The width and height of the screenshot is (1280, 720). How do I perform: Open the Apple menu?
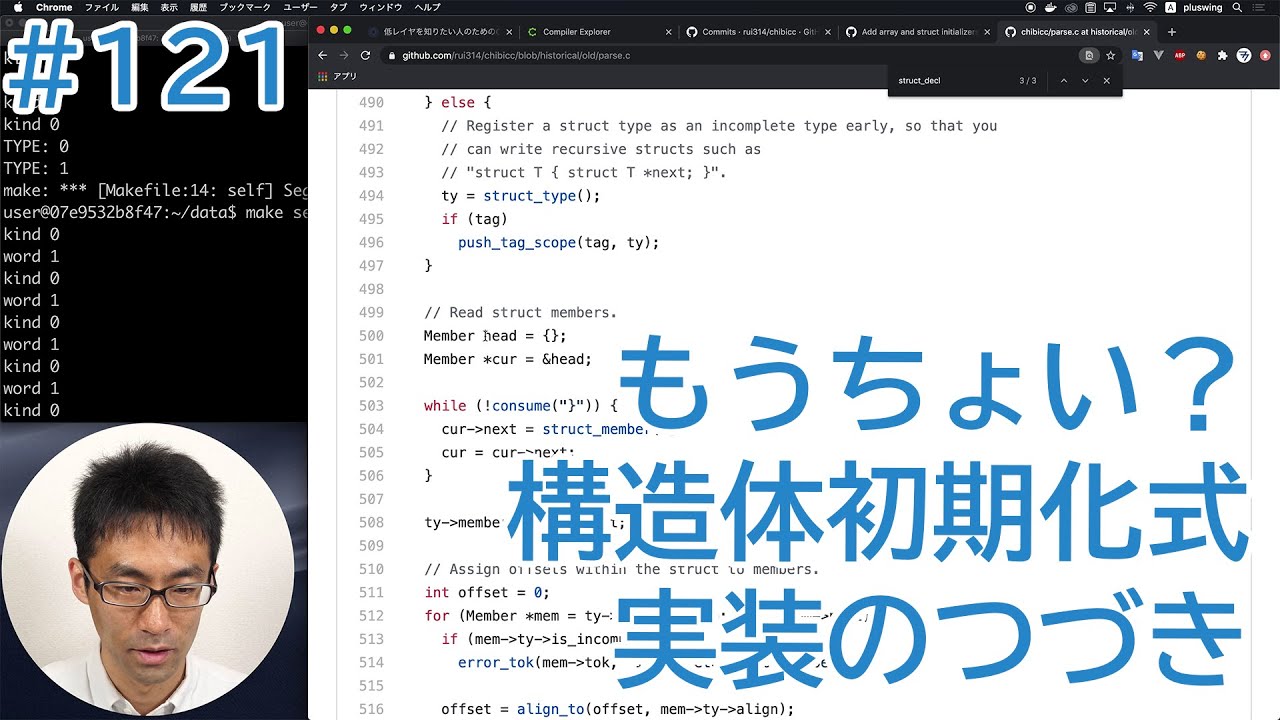[x=17, y=7]
